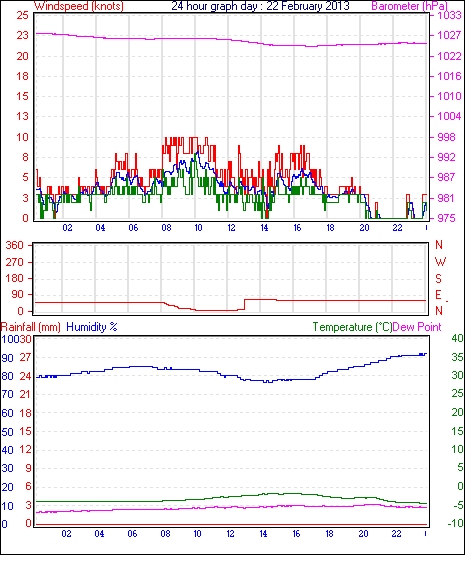
Task: Click the 975 barometer scale value
Action: [446, 218]
